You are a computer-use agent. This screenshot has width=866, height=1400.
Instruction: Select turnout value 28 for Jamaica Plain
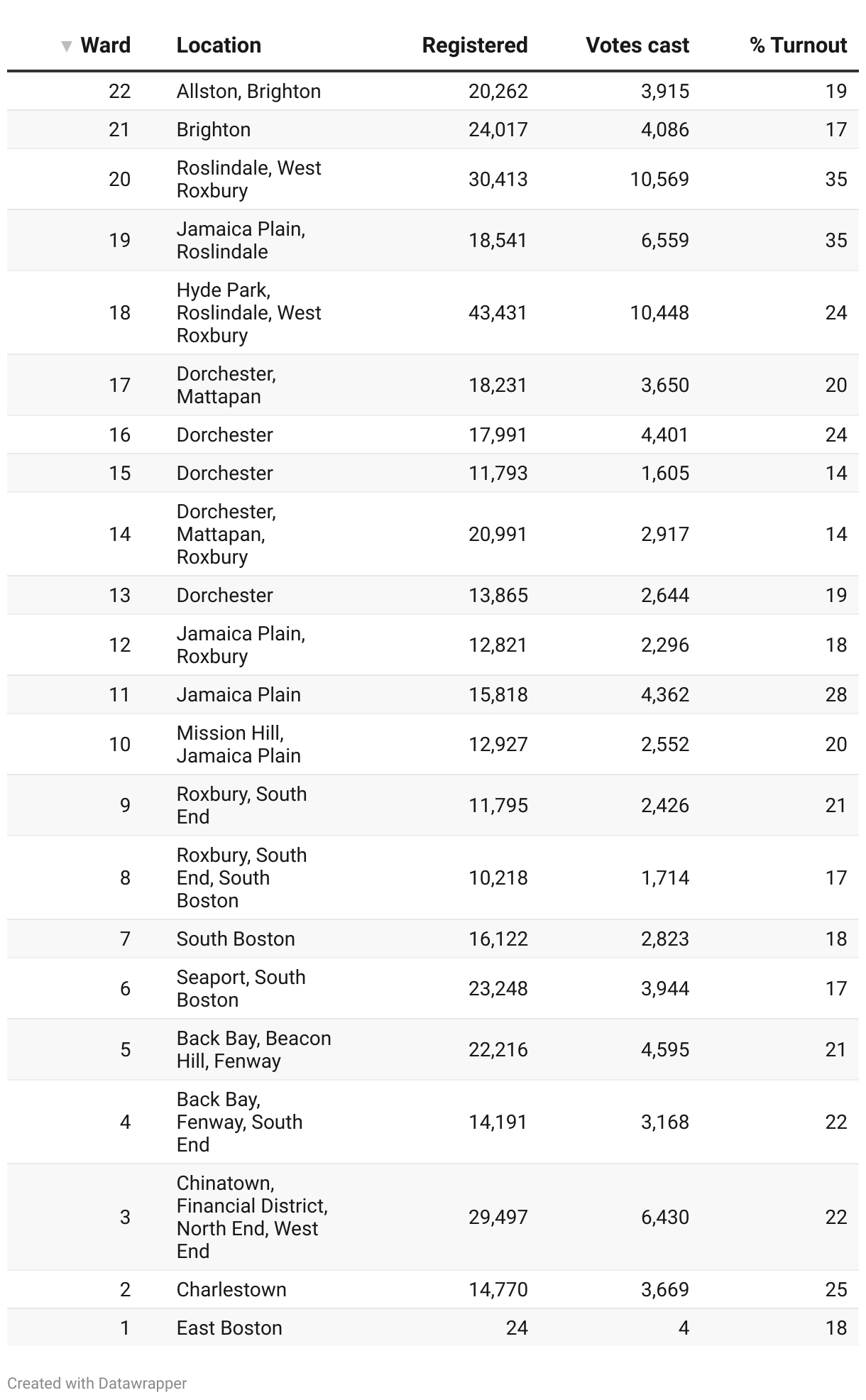tap(835, 694)
